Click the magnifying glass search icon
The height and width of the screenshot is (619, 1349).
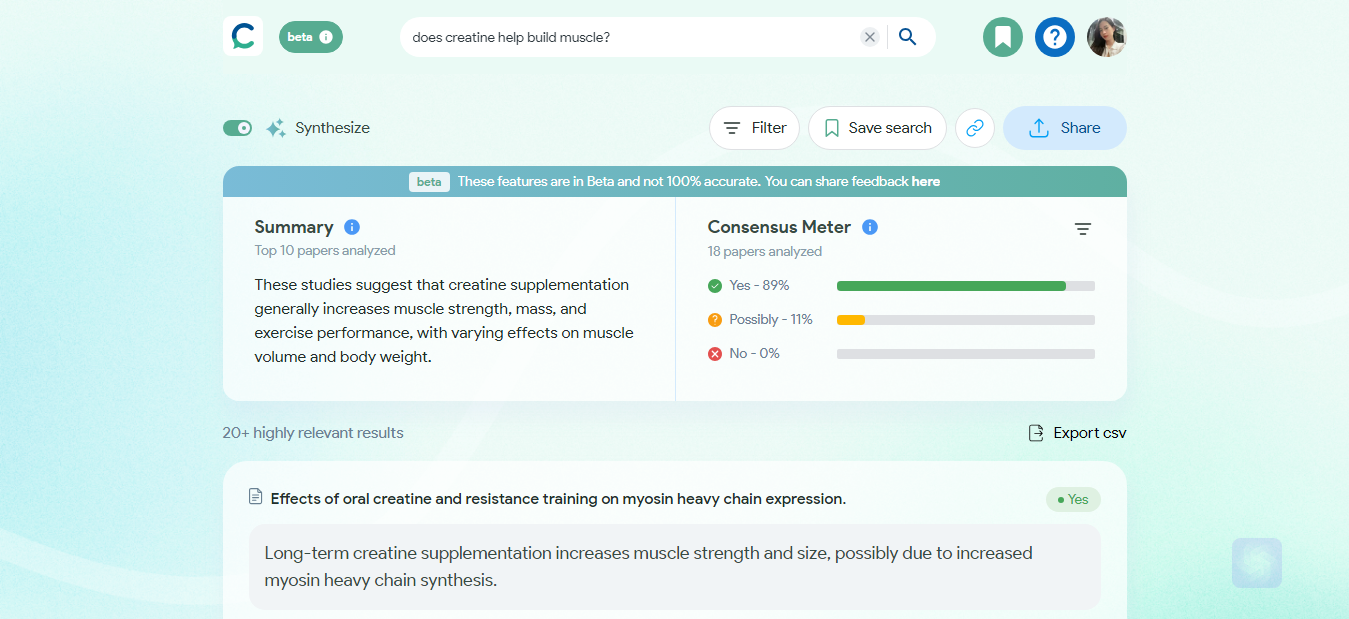click(x=908, y=37)
